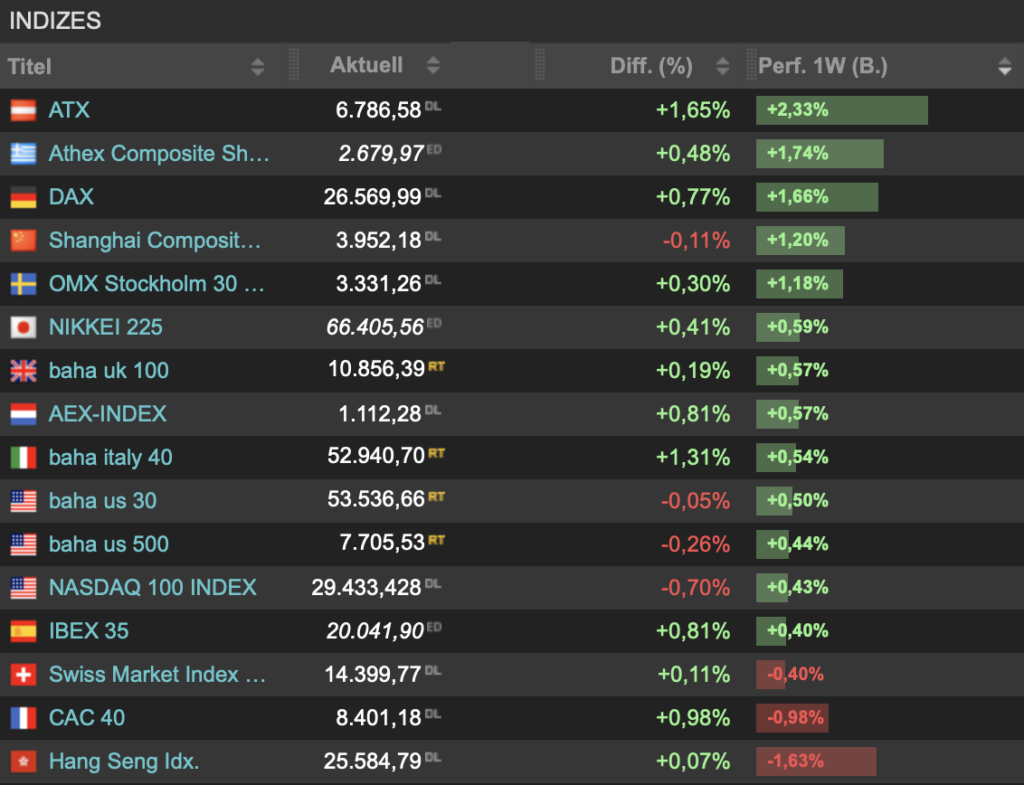The height and width of the screenshot is (785, 1024).
Task: Sort by Perf. 1W (B.) using its arrows
Action: pos(1005,66)
